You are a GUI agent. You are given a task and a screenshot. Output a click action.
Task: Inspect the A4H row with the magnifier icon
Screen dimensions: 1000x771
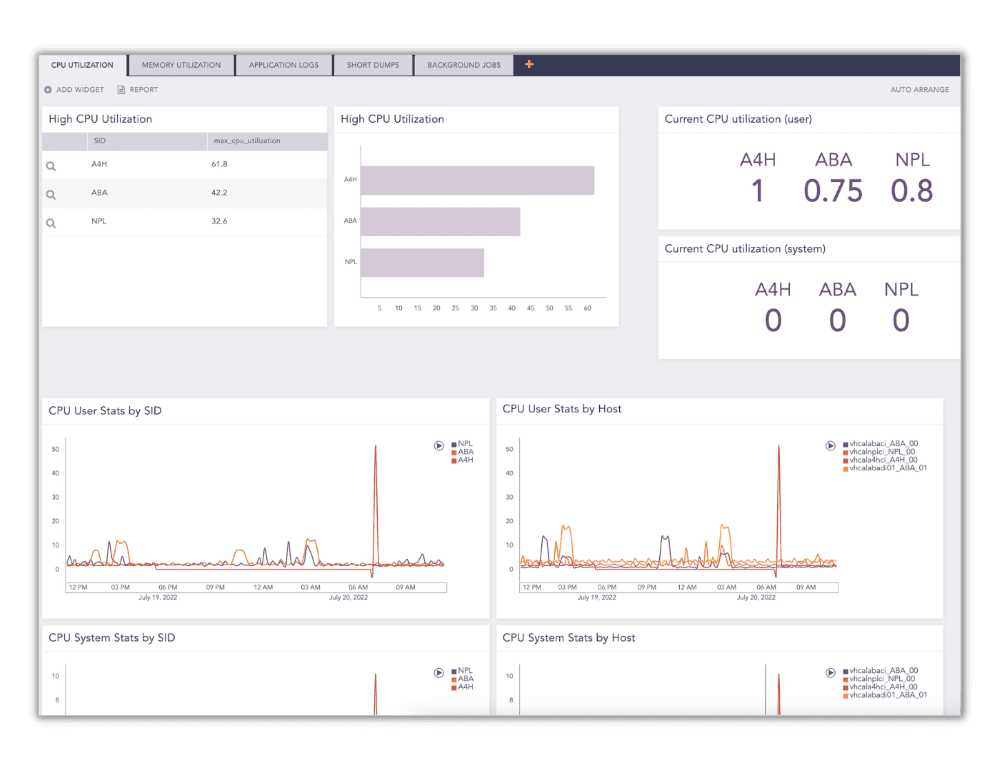tap(51, 166)
